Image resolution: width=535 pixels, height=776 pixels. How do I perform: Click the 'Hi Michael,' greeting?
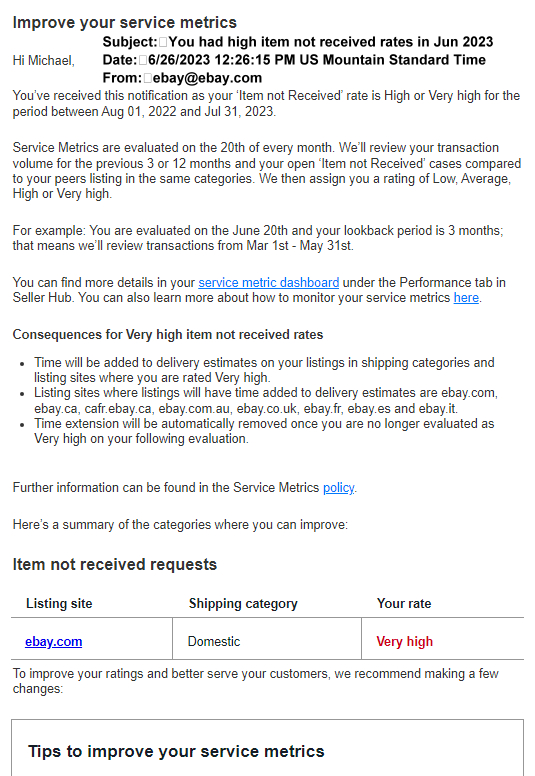click(x=44, y=60)
